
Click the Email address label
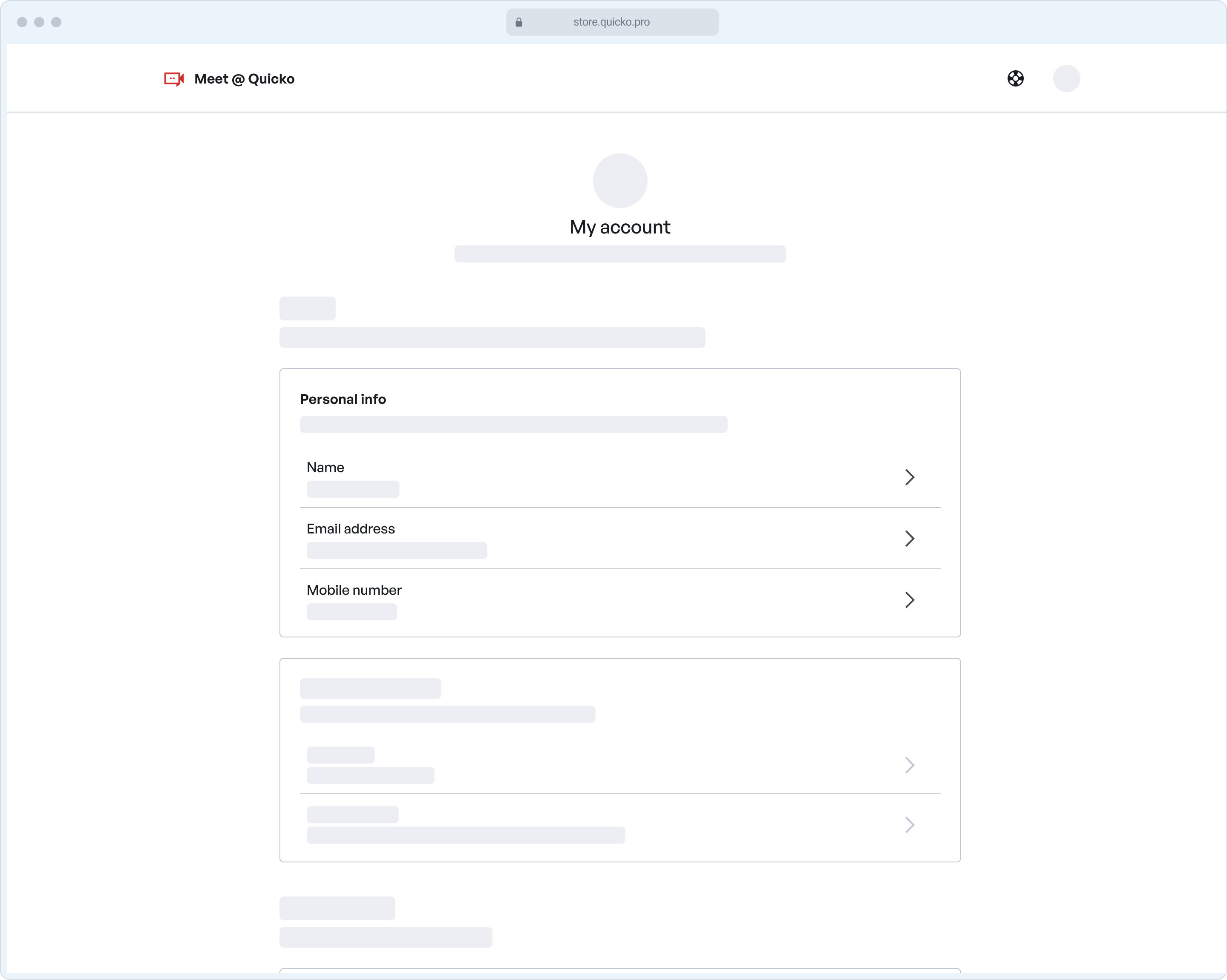point(351,529)
